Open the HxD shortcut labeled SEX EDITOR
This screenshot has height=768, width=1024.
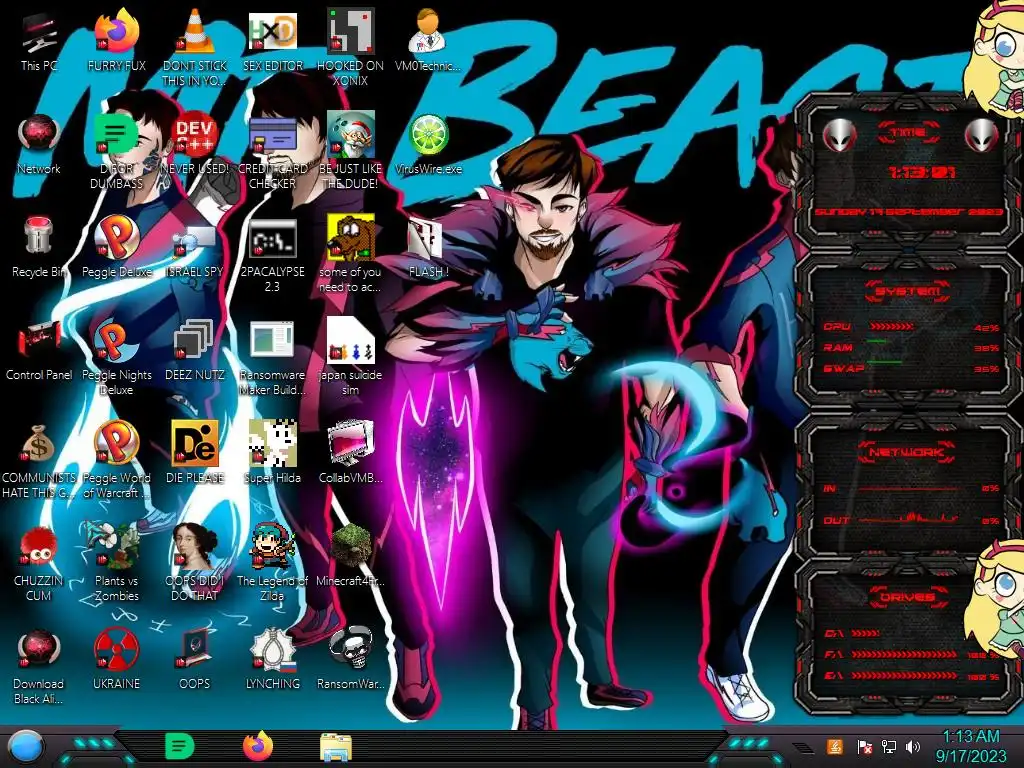point(272,41)
